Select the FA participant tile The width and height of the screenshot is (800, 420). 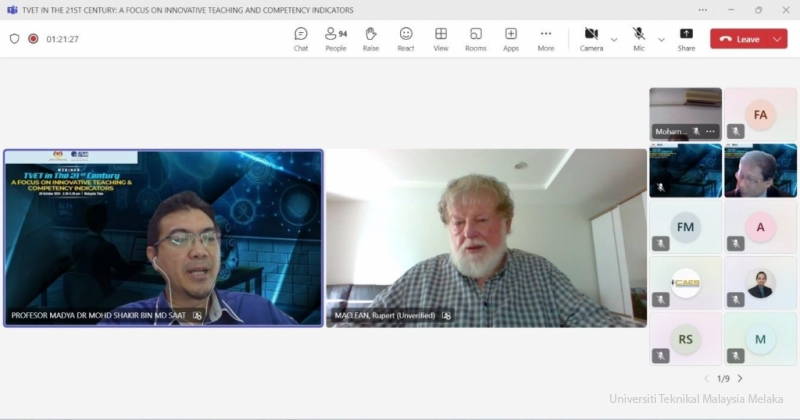(760, 114)
